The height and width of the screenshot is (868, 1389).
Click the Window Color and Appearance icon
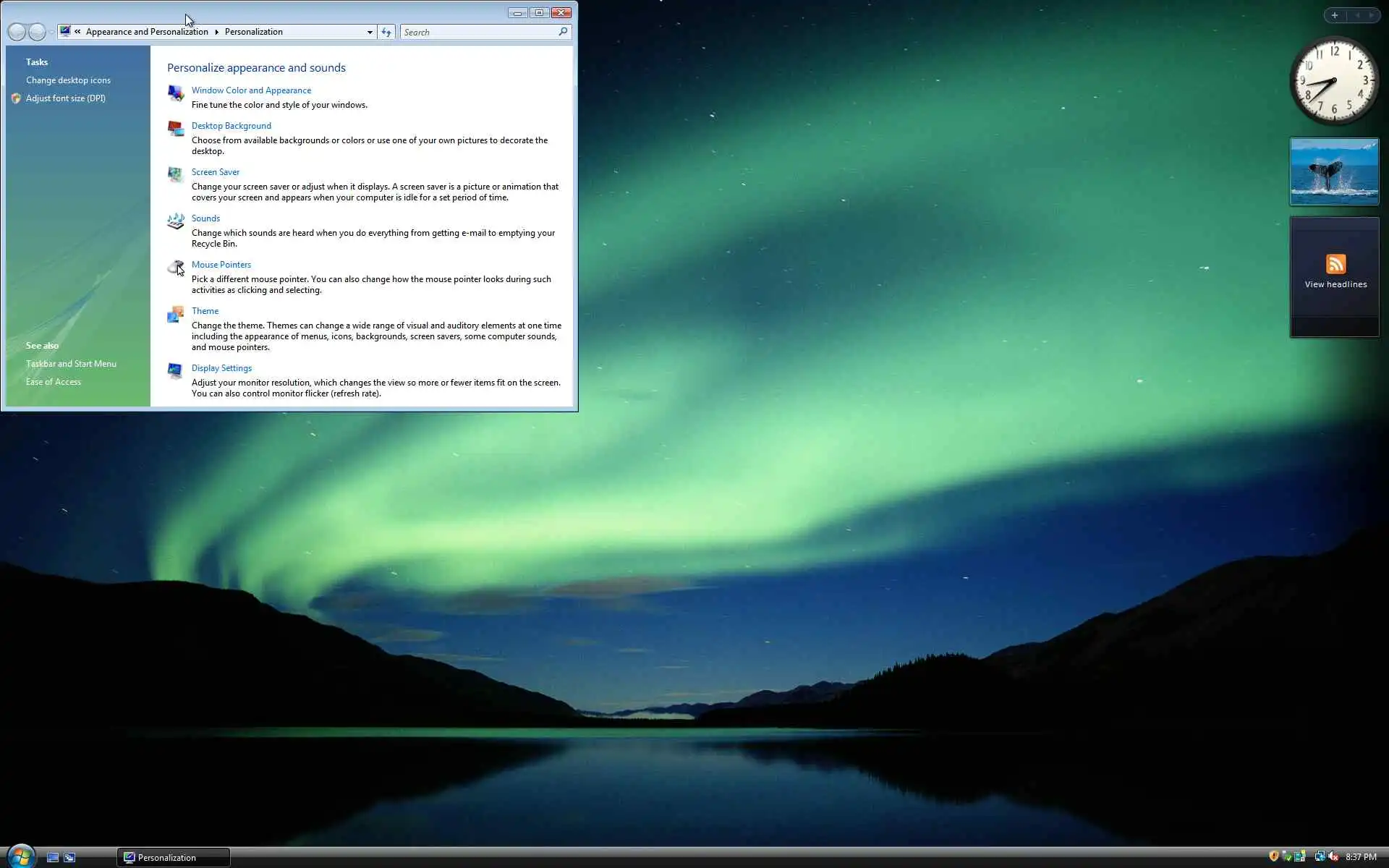coord(175,93)
